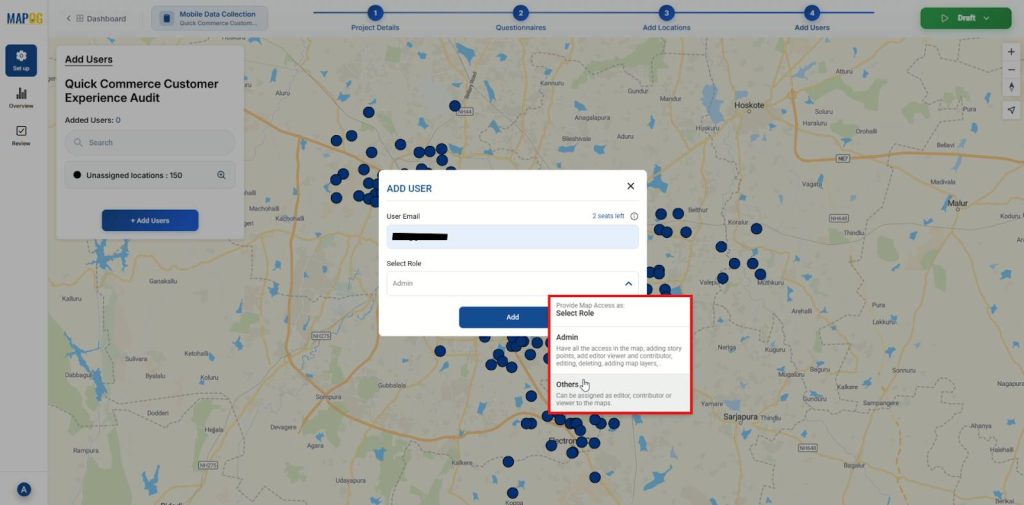This screenshot has width=1024, height=505.
Task: Show seats left info icon
Action: pyautogui.click(x=634, y=216)
